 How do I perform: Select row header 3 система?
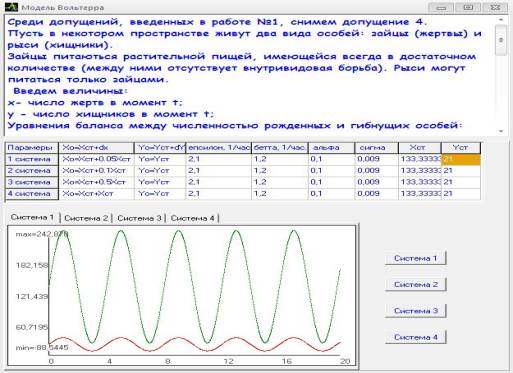(32, 182)
